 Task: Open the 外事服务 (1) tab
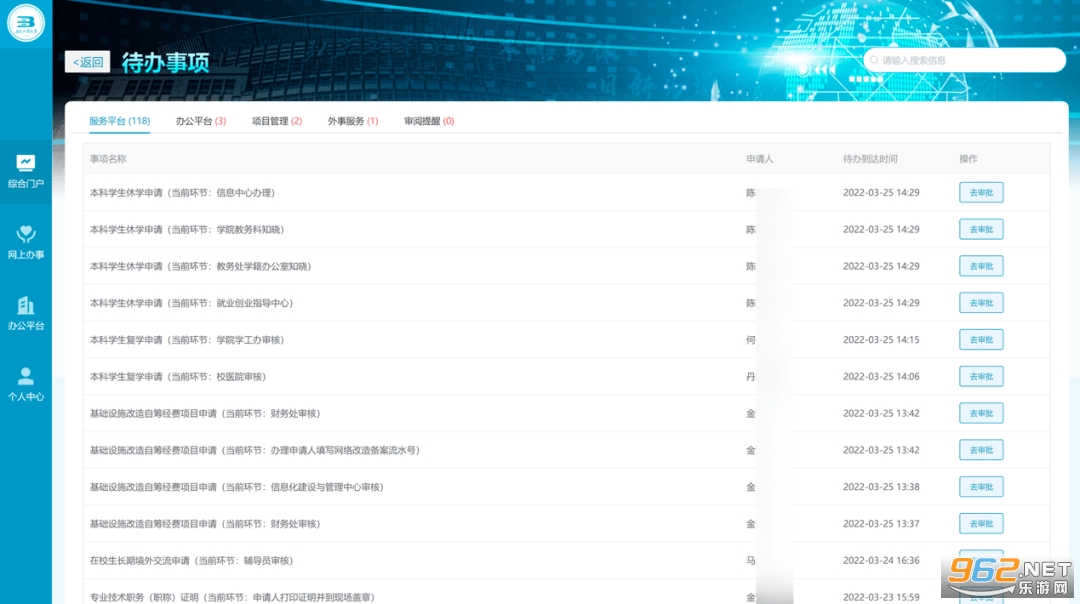tap(353, 121)
